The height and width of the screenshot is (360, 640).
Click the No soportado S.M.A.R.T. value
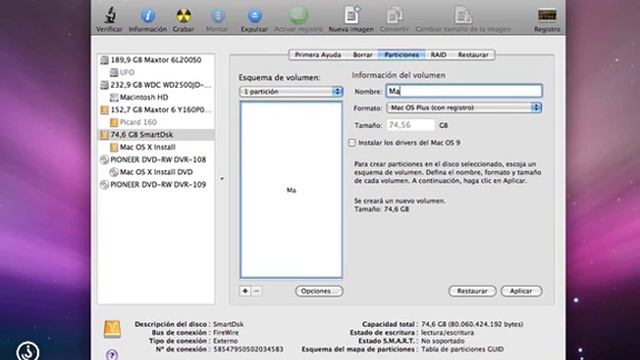tap(443, 341)
